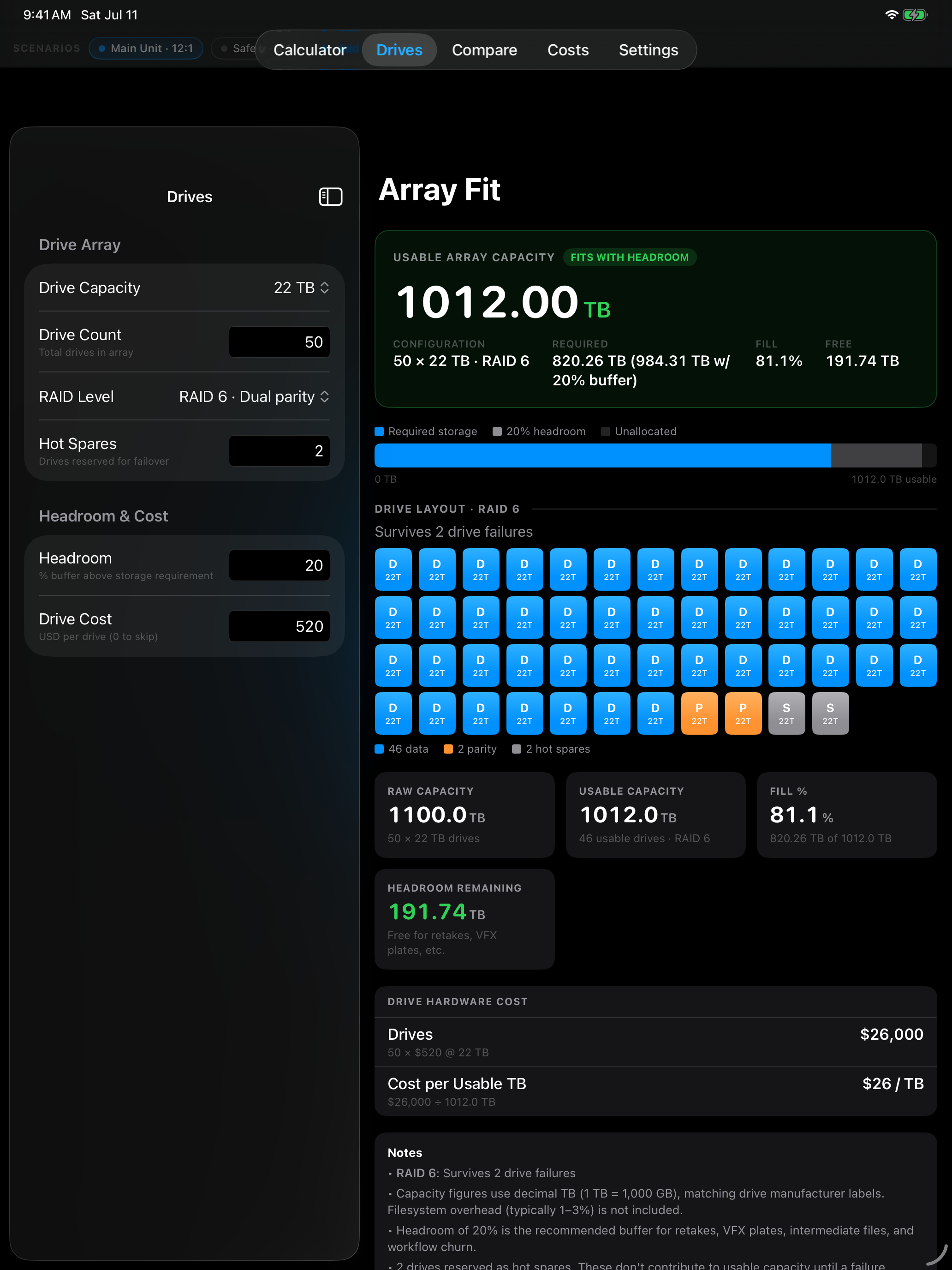Click the Headroom & Cost section heading
The width and height of the screenshot is (952, 1270).
[103, 516]
